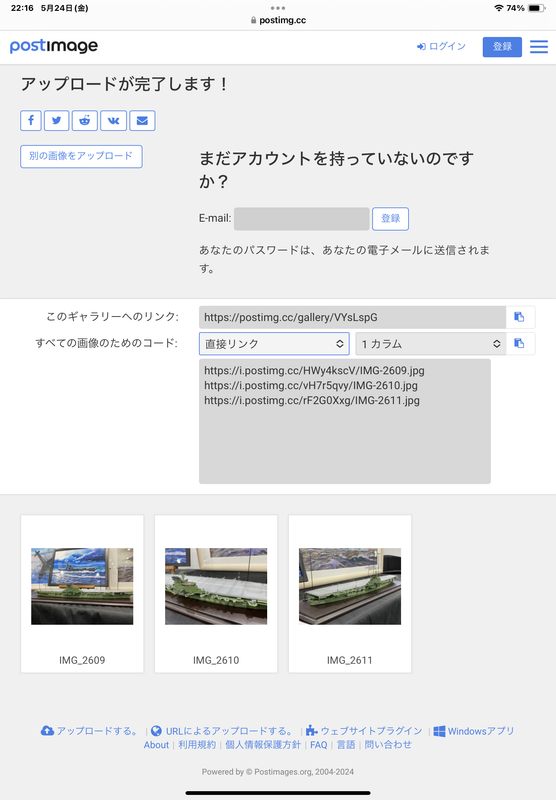The height and width of the screenshot is (800, 556).
Task: Focus the E-mail input field
Action: (301, 218)
